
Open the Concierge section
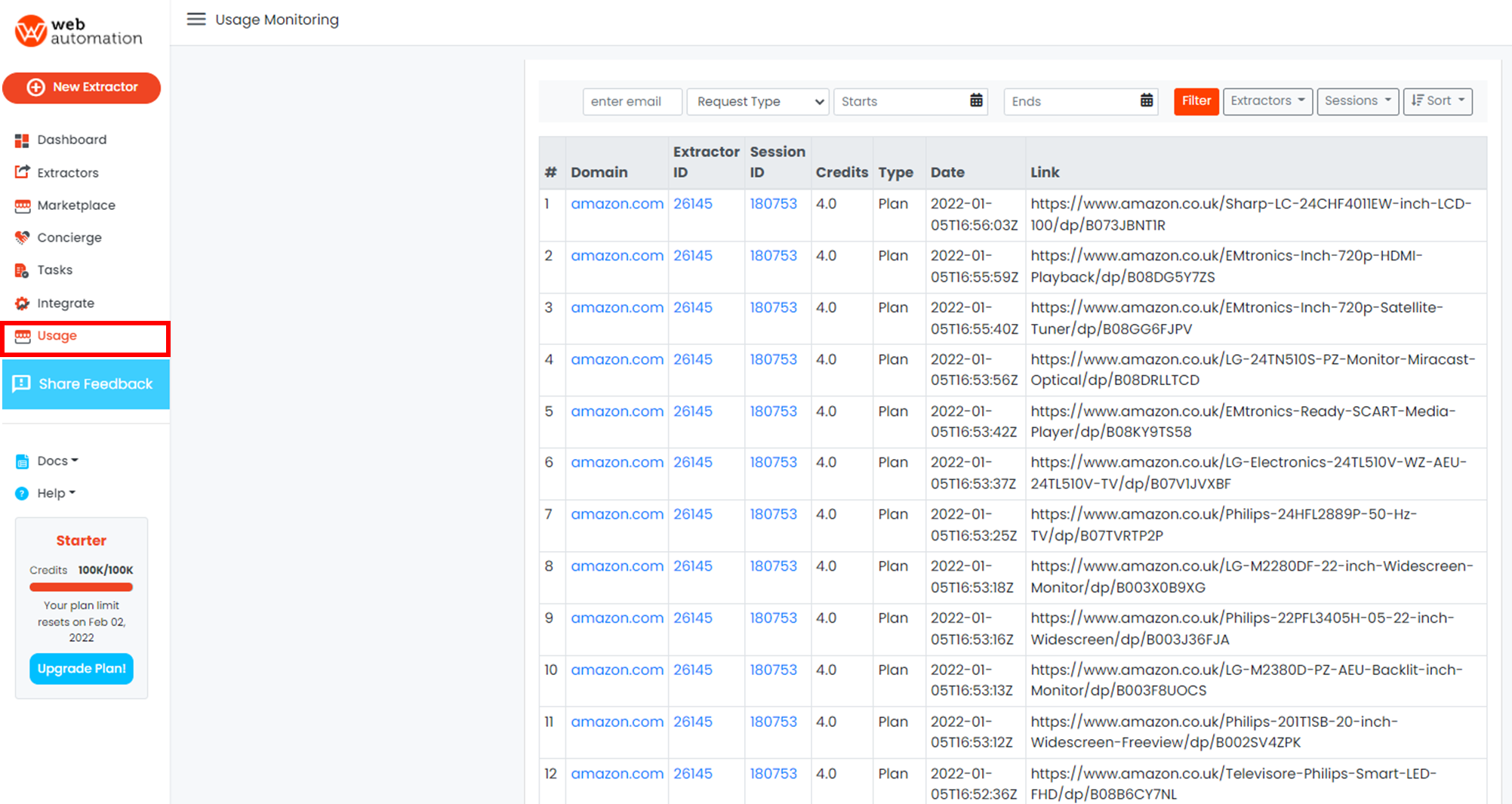coord(69,238)
